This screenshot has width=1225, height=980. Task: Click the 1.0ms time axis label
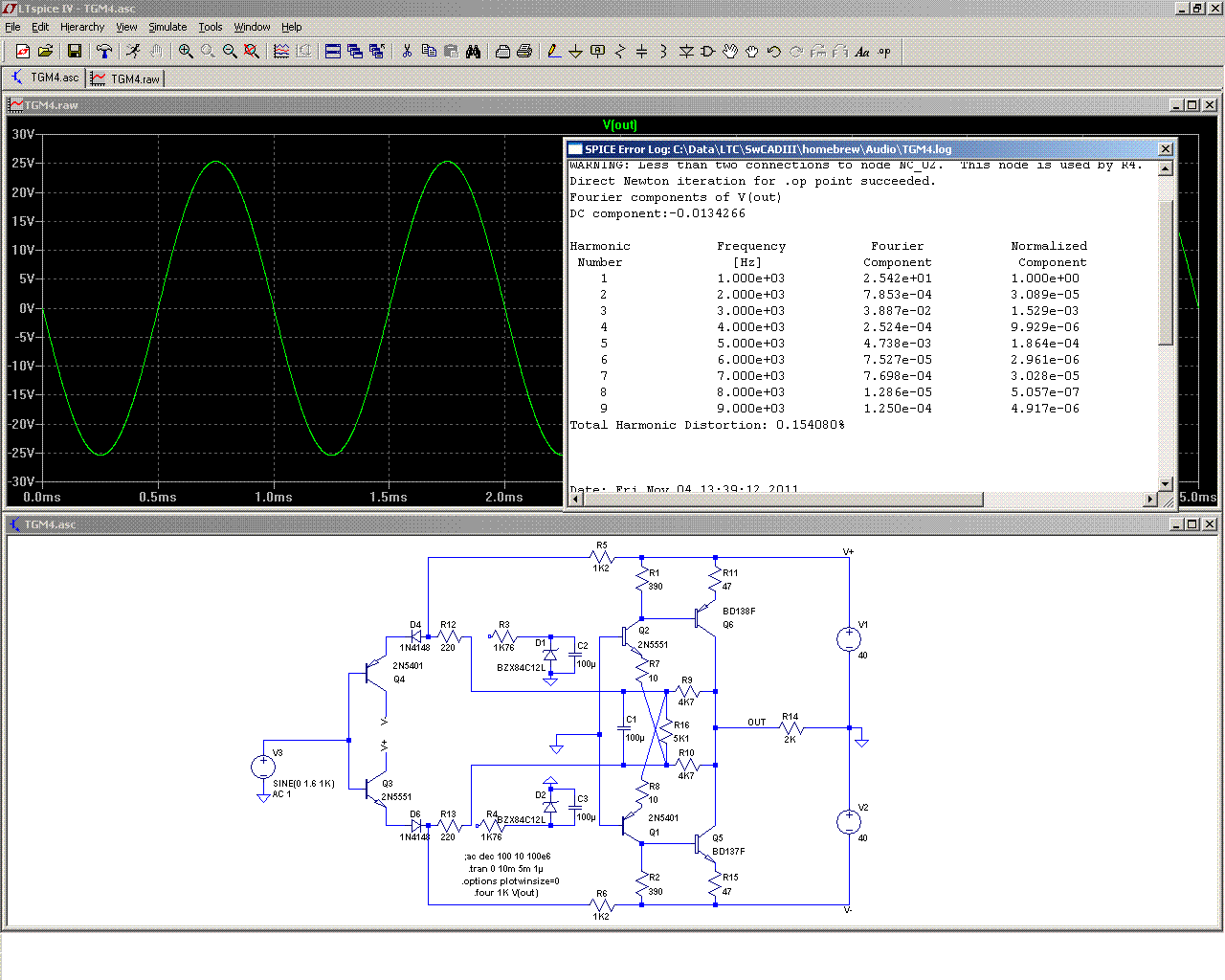tap(274, 498)
